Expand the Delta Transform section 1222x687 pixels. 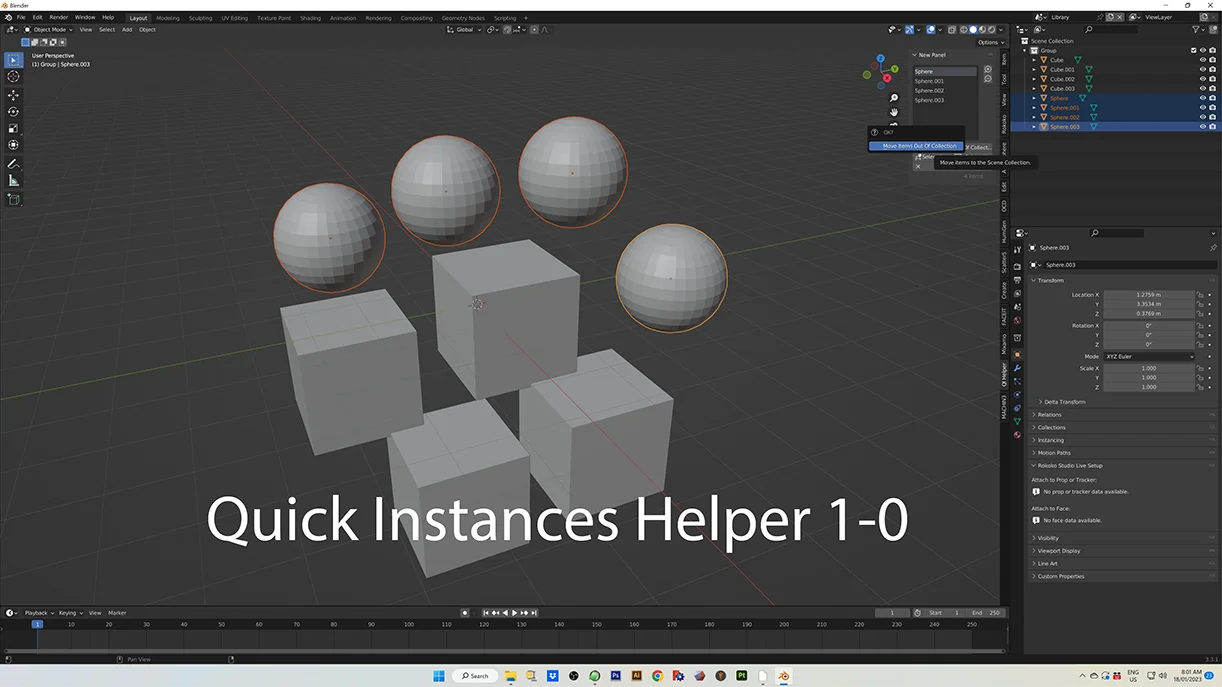coord(1064,402)
